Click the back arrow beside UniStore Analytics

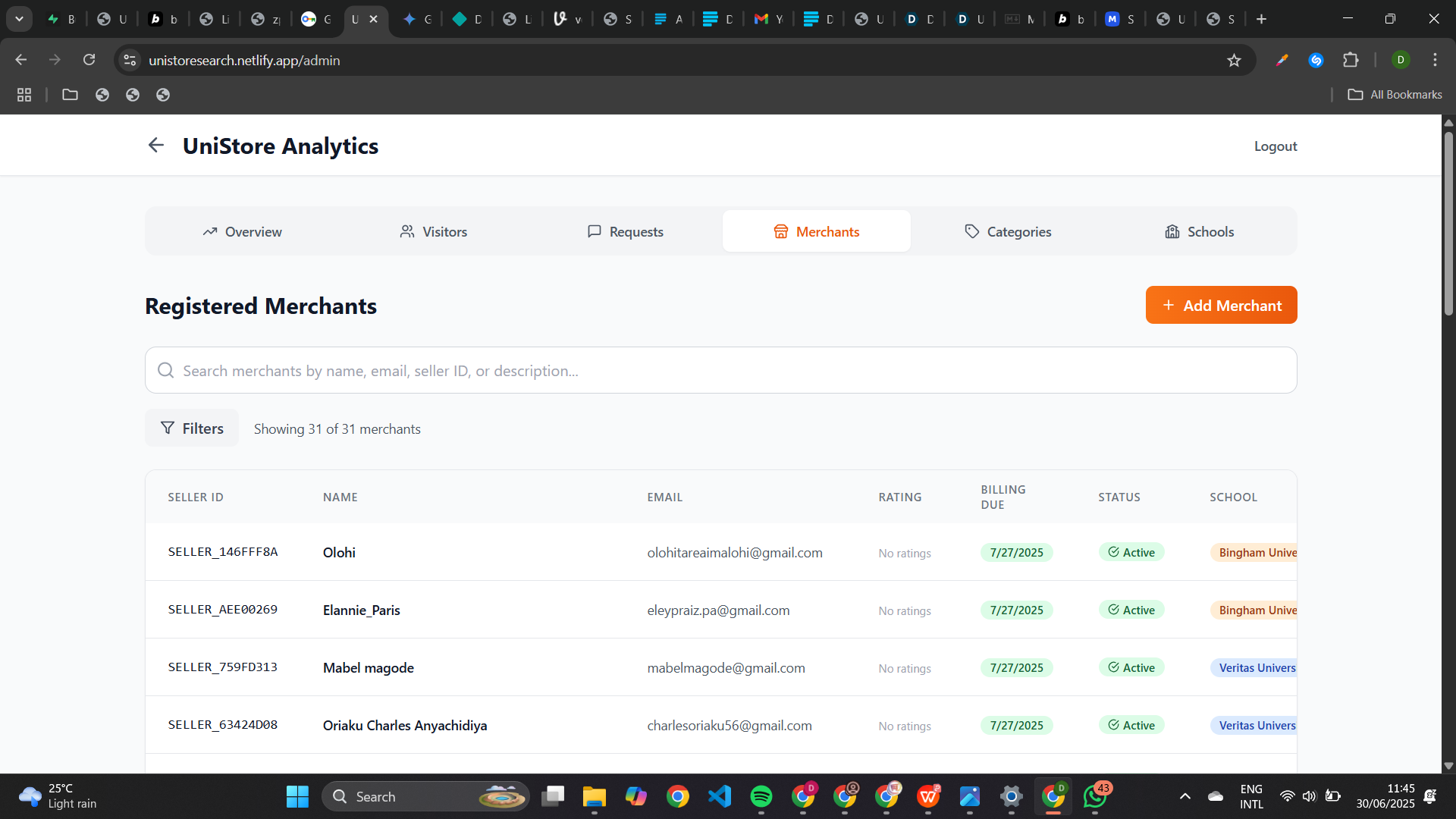pyautogui.click(x=155, y=145)
